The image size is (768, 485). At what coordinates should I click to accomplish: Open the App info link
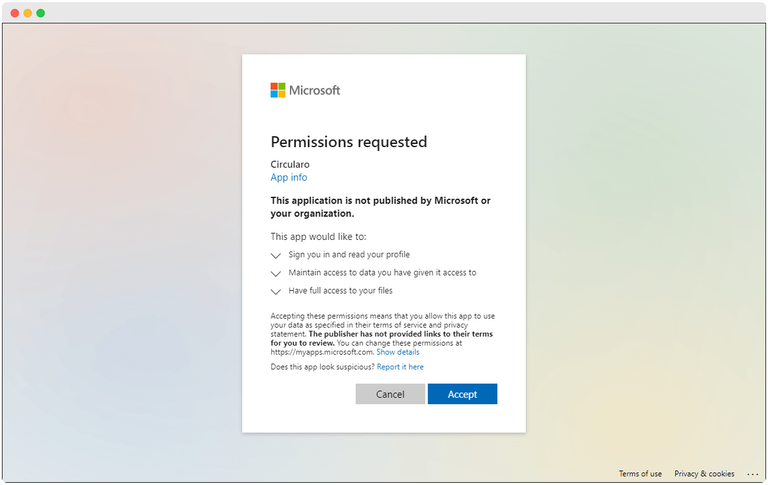[289, 178]
